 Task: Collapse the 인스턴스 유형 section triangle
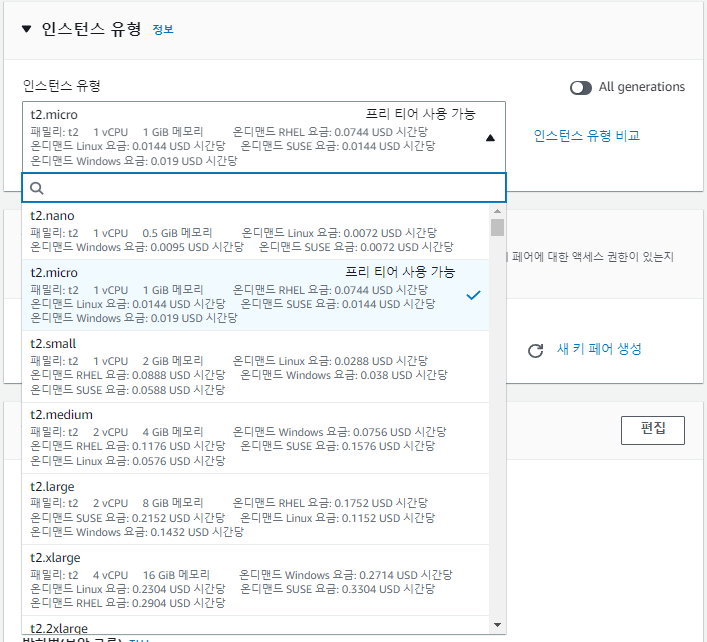(27, 29)
